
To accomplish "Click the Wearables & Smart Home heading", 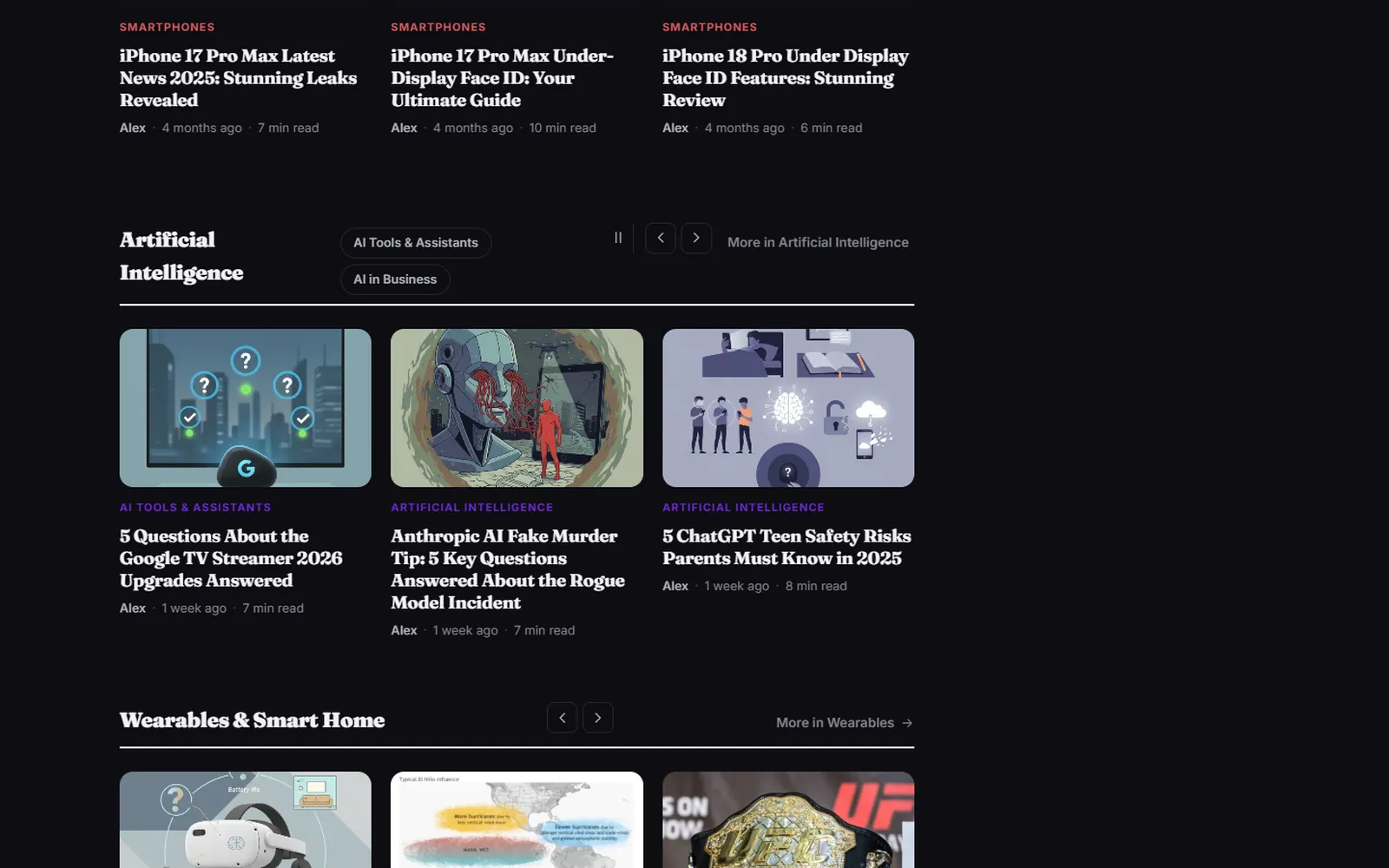I will [x=253, y=720].
